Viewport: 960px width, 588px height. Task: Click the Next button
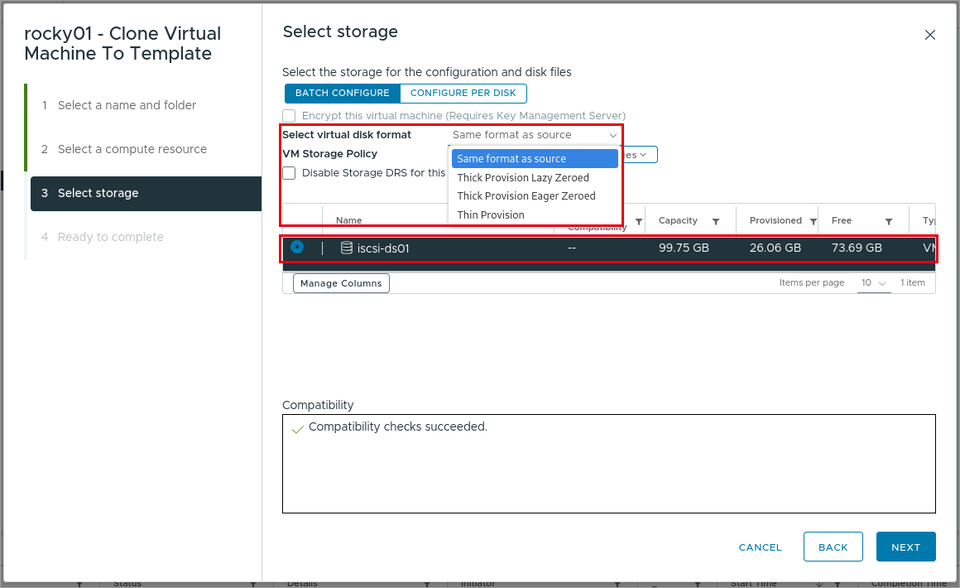[x=906, y=547]
